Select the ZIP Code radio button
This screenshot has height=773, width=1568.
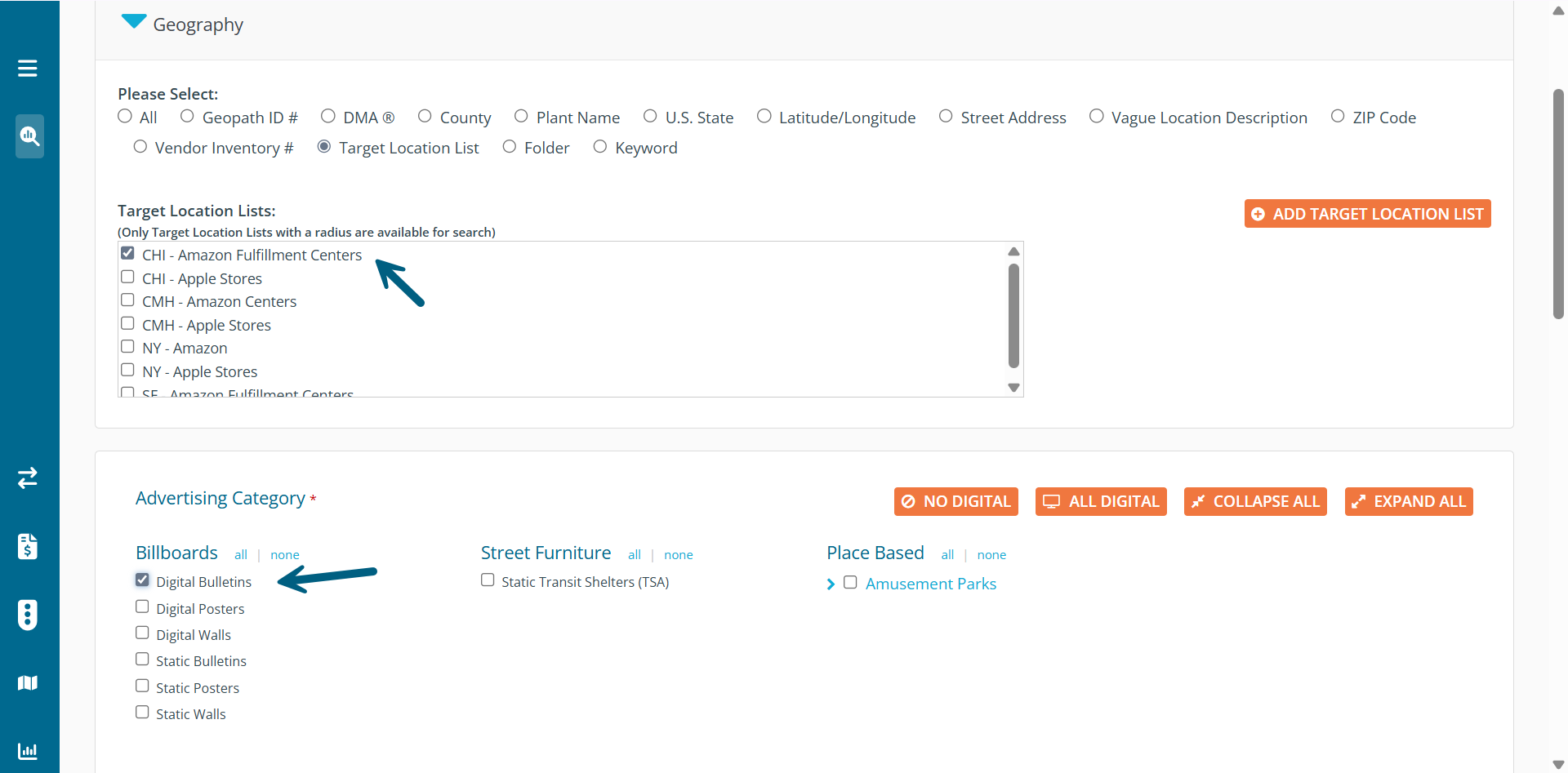pyautogui.click(x=1338, y=117)
